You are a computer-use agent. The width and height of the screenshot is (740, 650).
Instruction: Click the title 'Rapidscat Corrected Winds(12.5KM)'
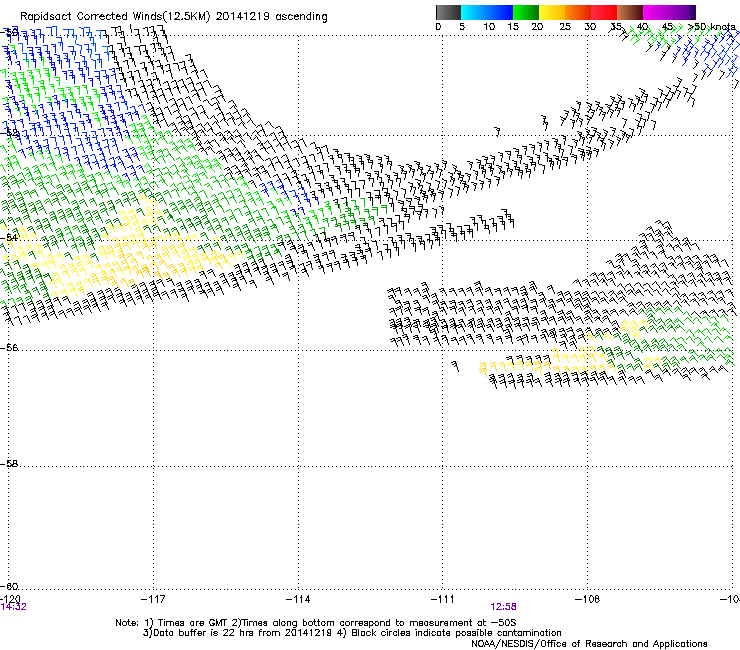click(115, 17)
